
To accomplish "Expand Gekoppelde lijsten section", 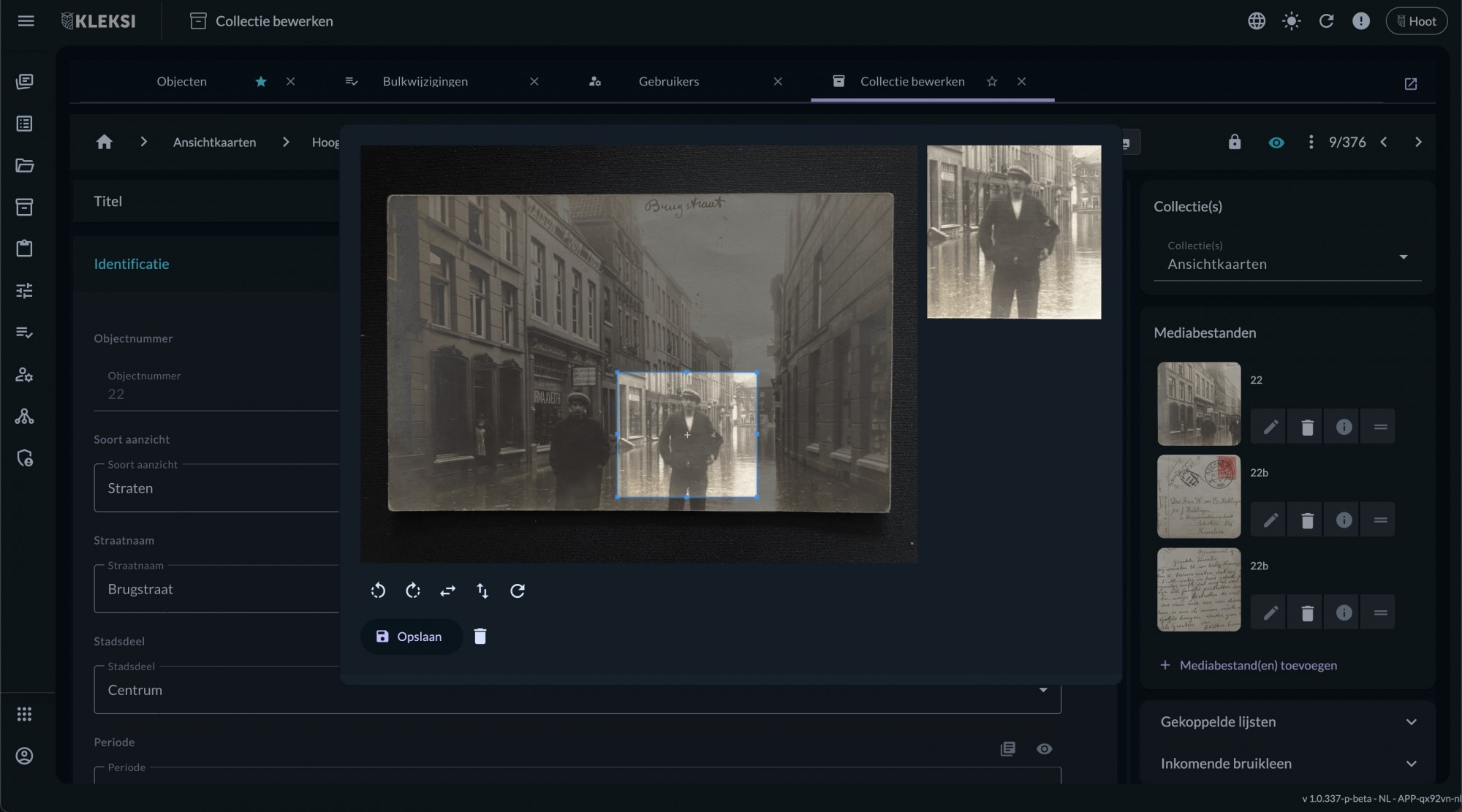I will click(1287, 721).
